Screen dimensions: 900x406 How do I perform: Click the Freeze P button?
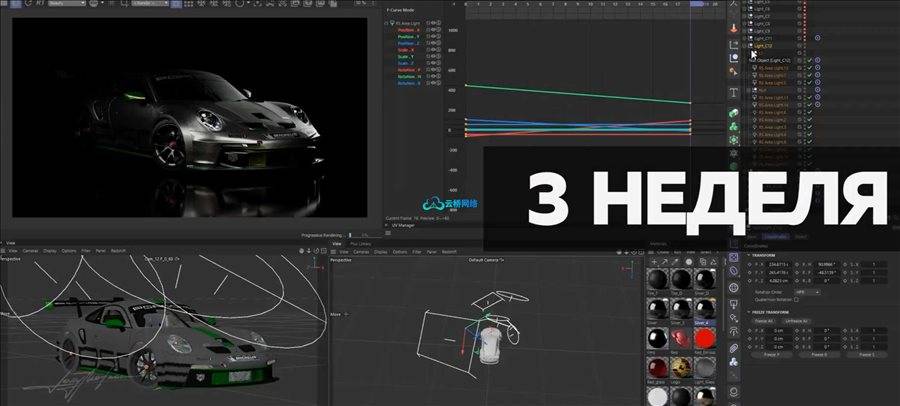771,355
